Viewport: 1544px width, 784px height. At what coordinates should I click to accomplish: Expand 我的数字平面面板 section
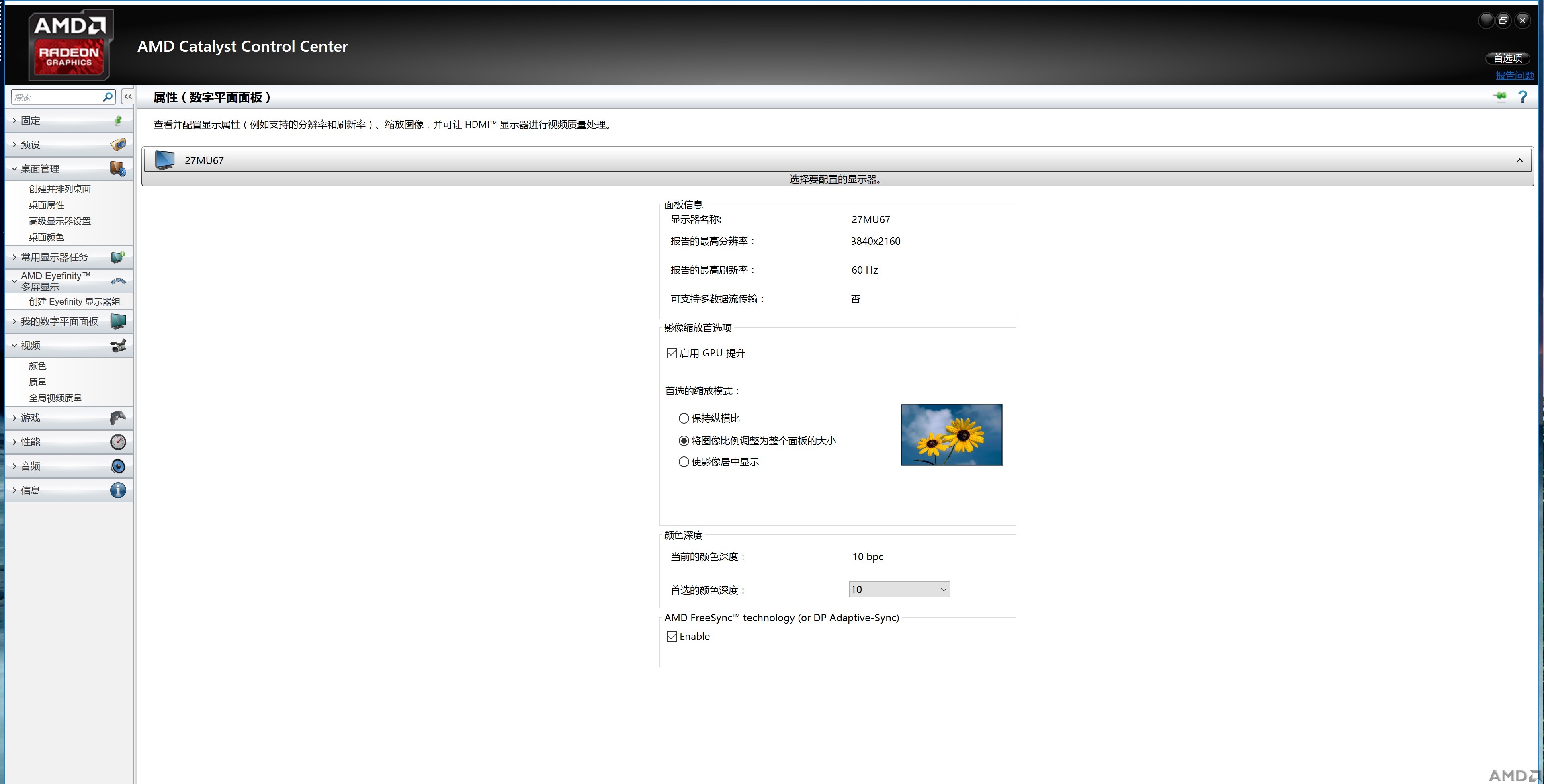[x=14, y=321]
